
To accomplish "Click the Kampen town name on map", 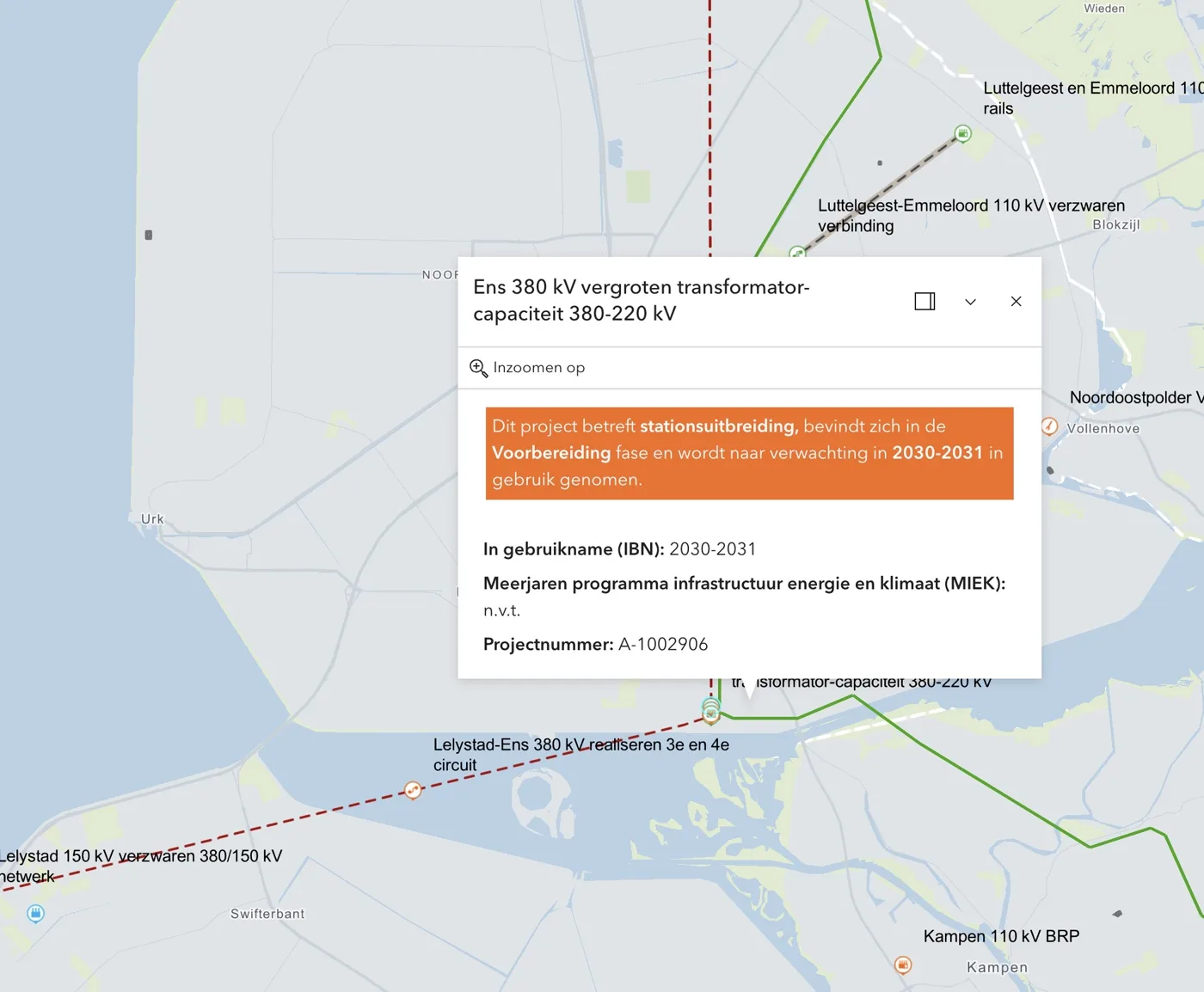I will (x=997, y=967).
